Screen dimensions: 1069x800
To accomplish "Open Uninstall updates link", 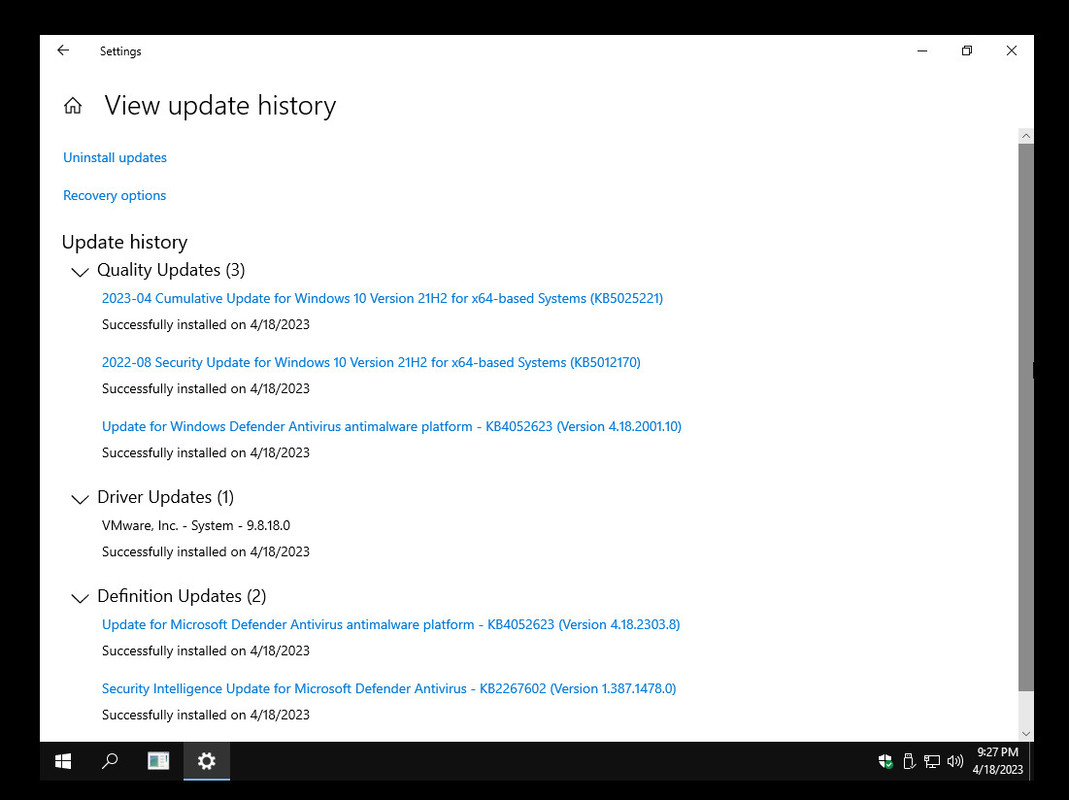I will tap(115, 158).
